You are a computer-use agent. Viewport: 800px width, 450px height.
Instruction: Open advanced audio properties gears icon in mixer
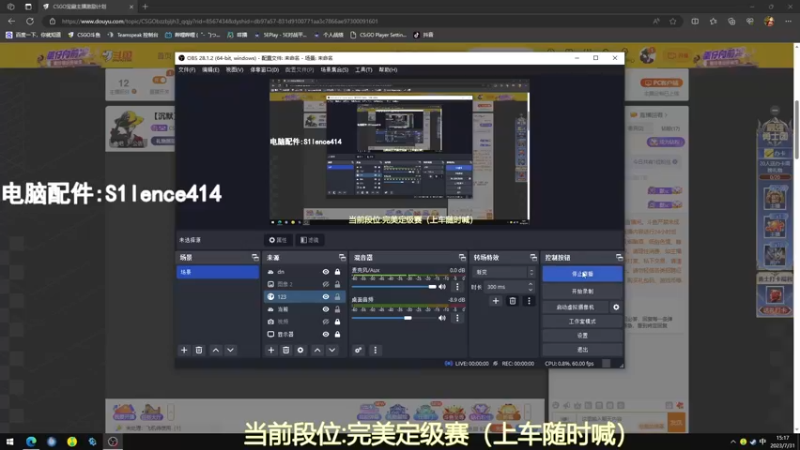[x=358, y=350]
